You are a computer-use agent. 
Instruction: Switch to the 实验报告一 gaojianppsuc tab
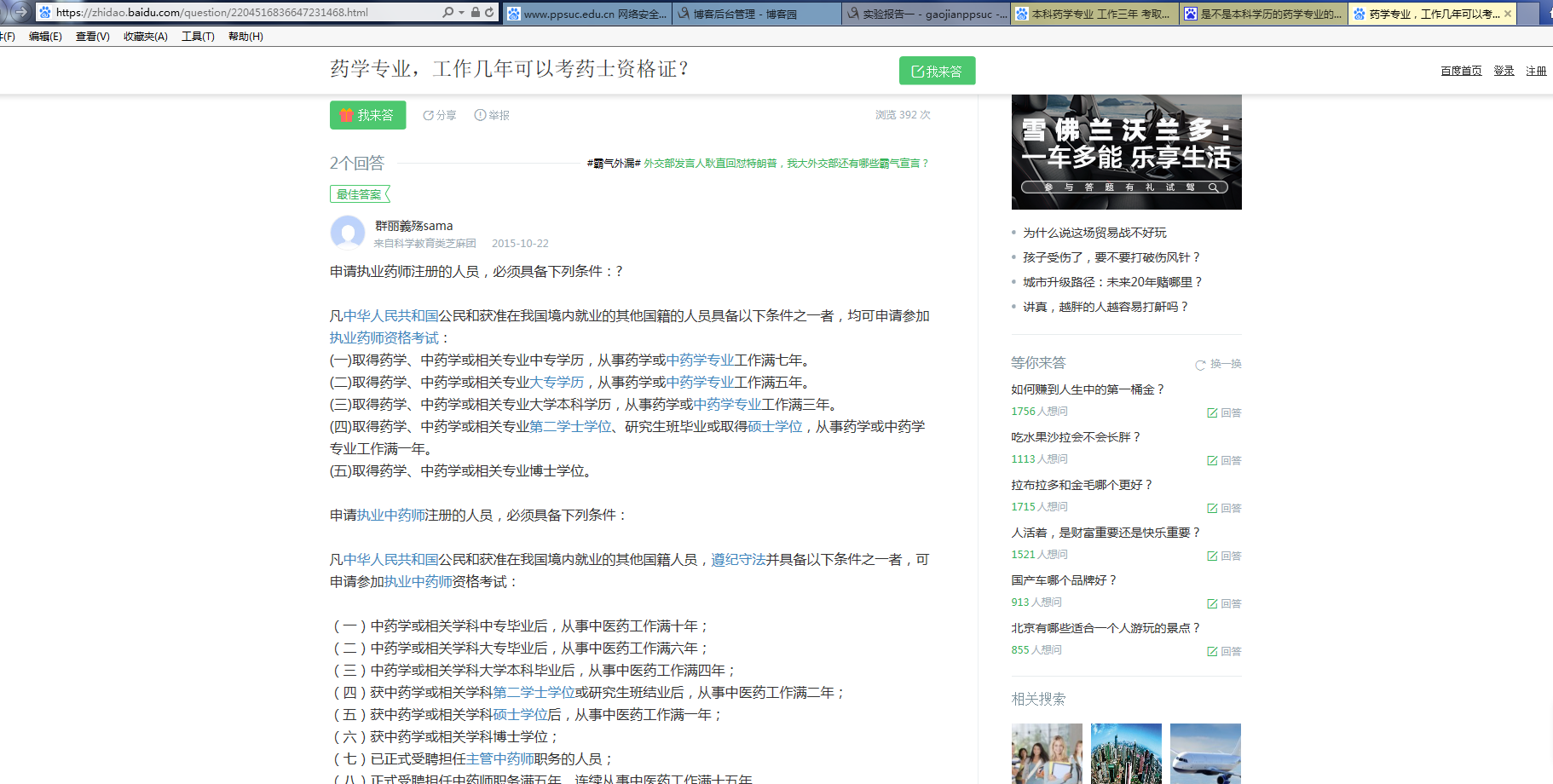point(926,14)
